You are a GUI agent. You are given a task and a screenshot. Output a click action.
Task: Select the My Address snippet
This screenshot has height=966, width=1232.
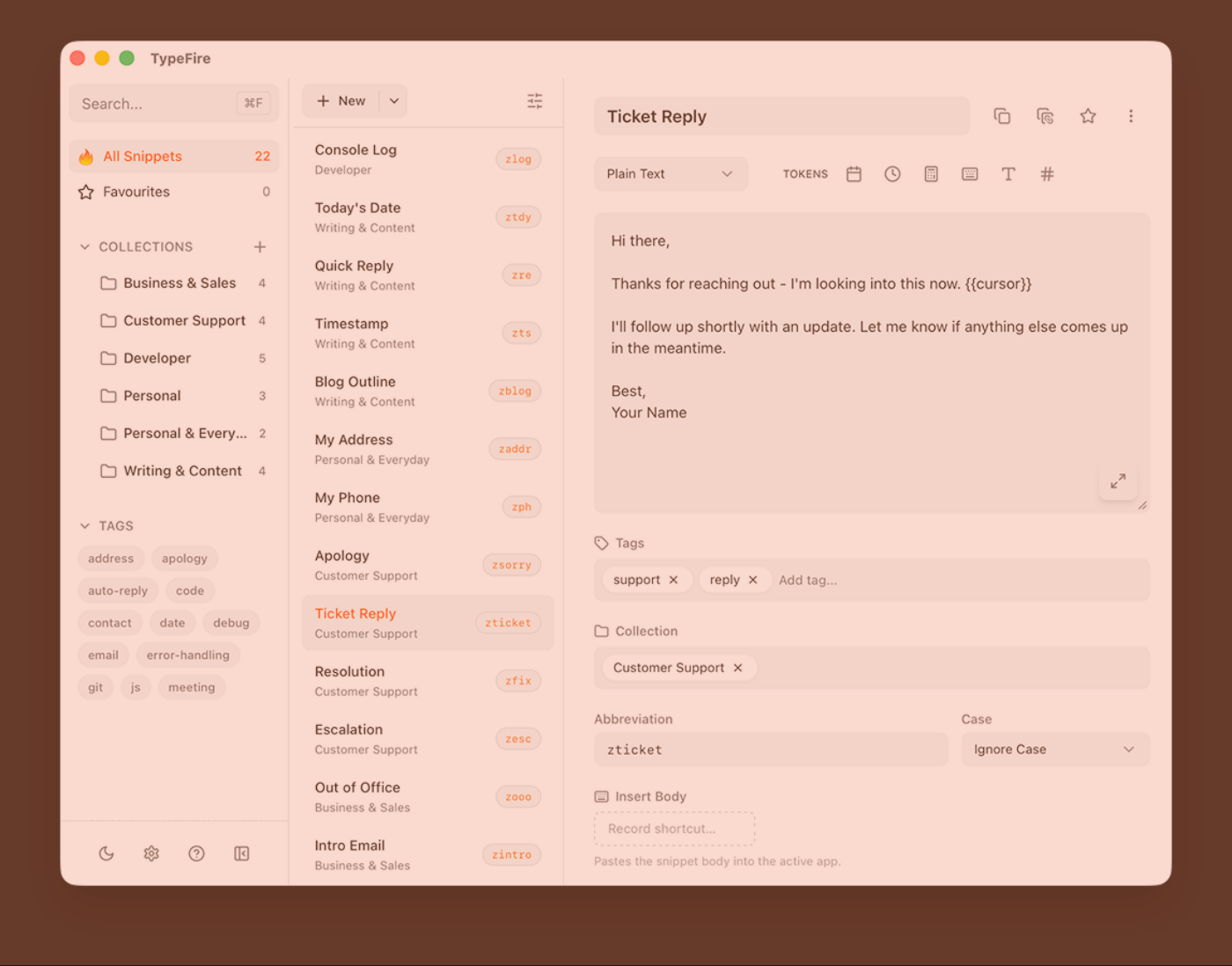(x=428, y=449)
